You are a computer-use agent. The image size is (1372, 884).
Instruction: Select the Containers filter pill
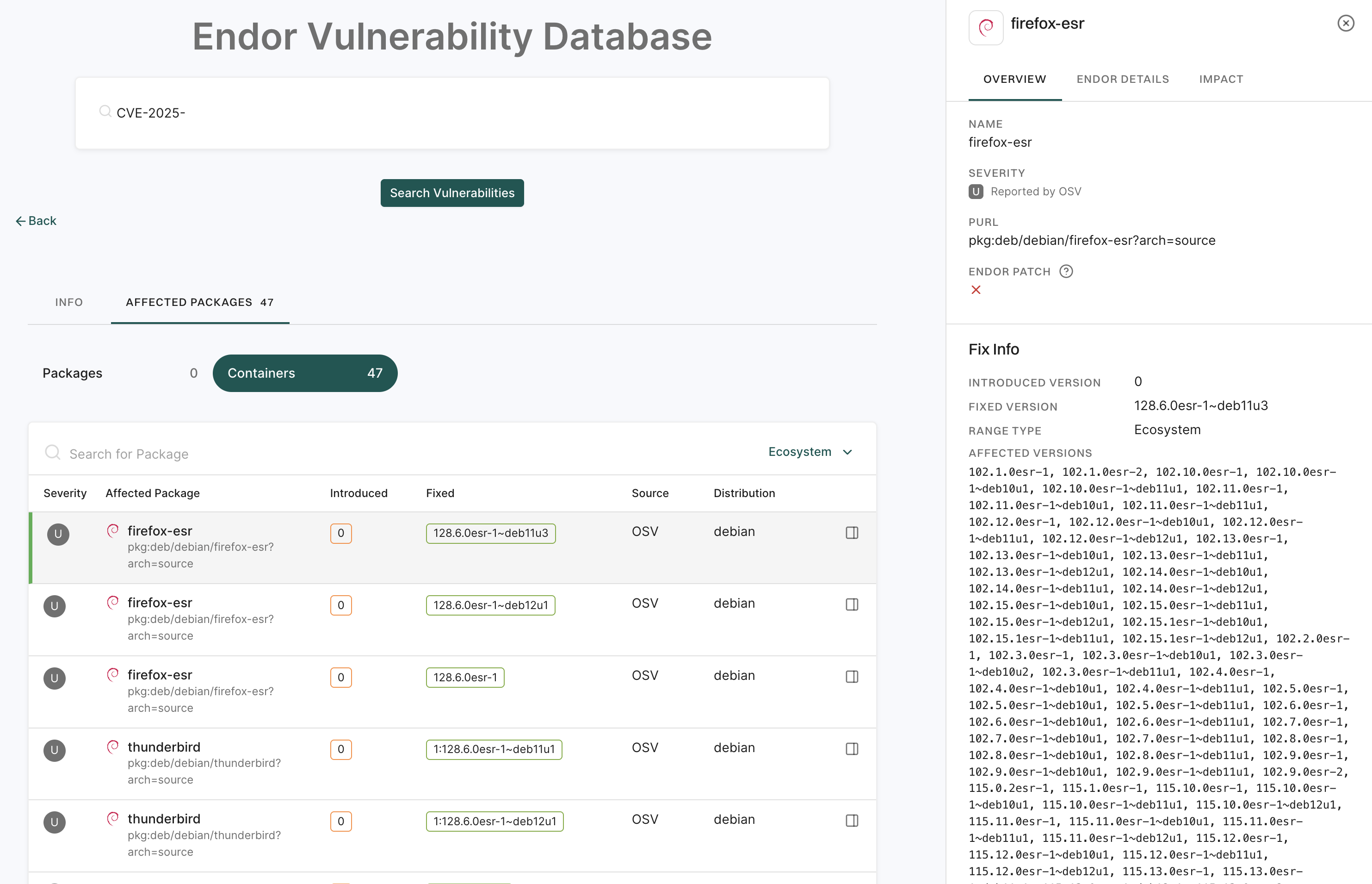[305, 373]
